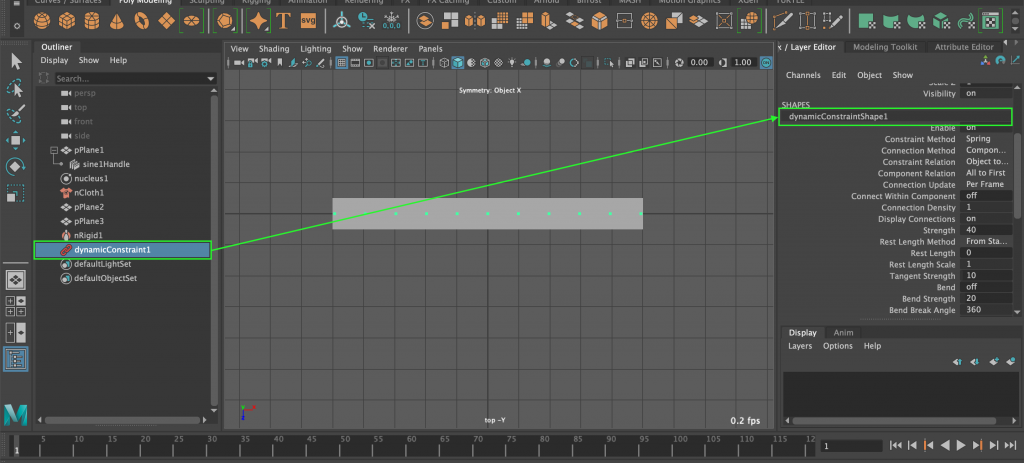Image resolution: width=1024 pixels, height=463 pixels.
Task: Click reset pivot 0,0,0 shelf icon
Action: (392, 22)
